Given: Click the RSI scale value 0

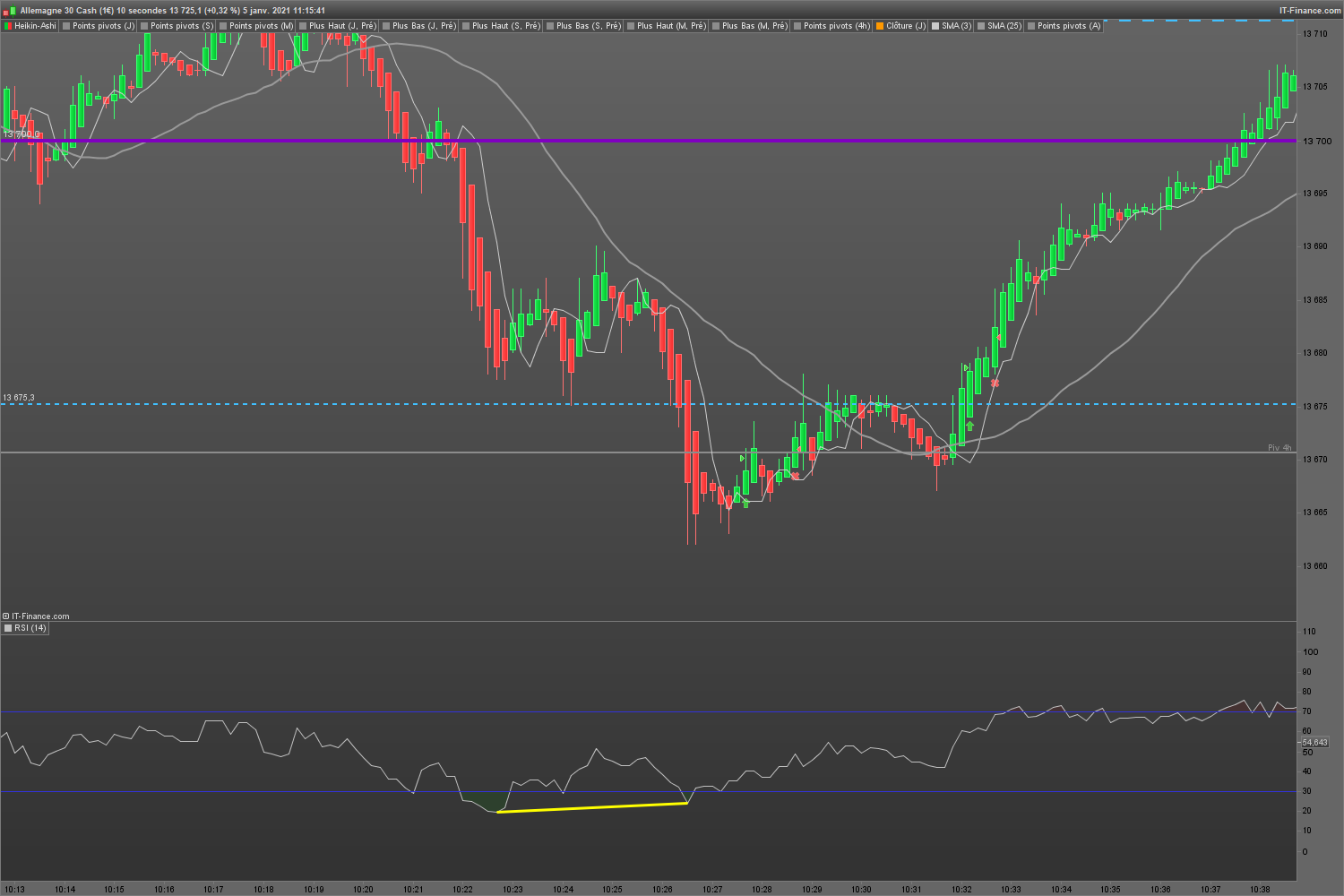Looking at the screenshot, I should pos(1305,851).
